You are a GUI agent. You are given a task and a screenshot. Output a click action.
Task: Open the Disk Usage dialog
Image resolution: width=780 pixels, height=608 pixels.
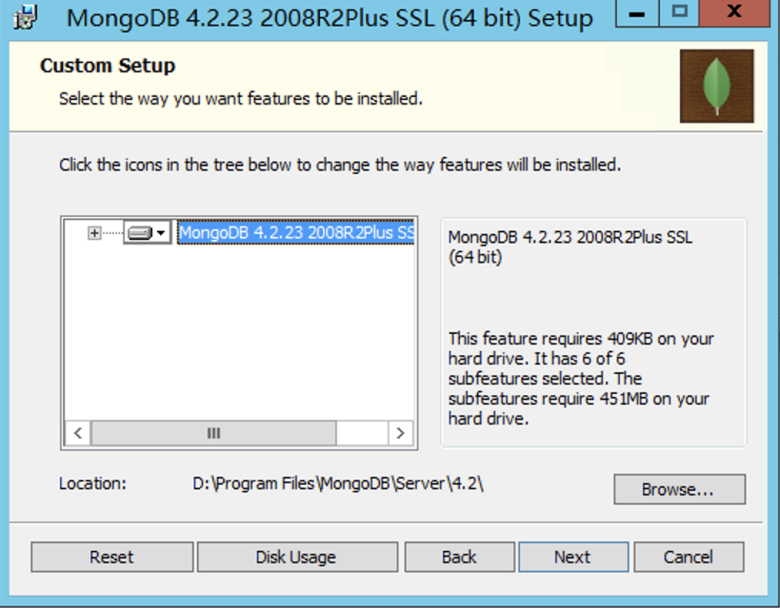(296, 557)
